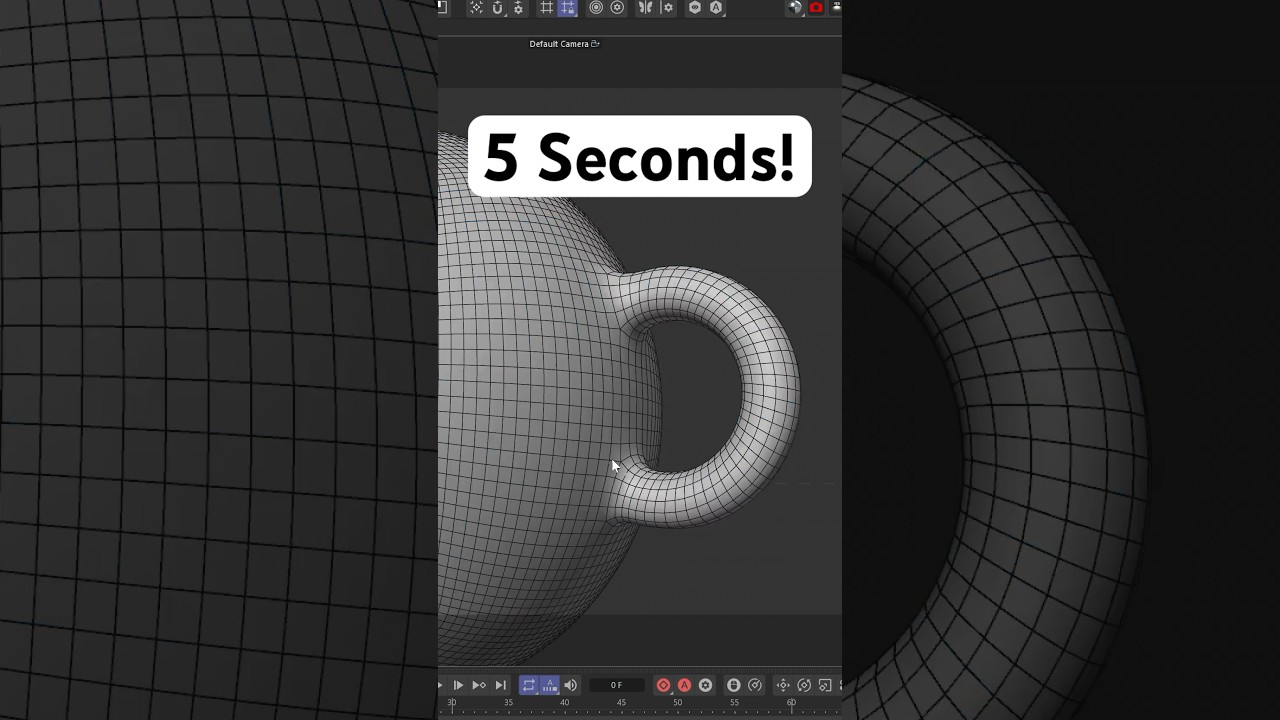1280x720 pixels.
Task: Click frame 35 on timeline ruler
Action: click(508, 703)
